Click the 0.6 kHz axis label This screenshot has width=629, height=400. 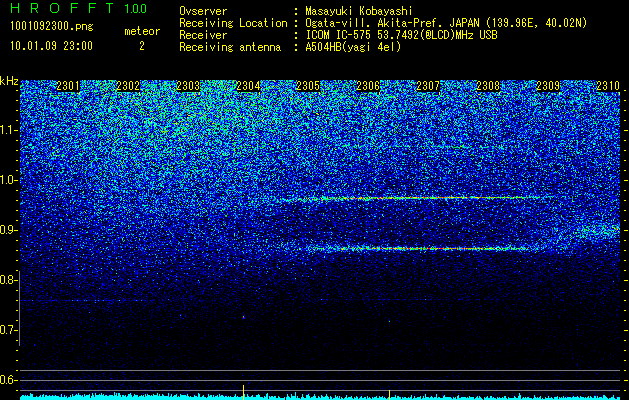pyautogui.click(x=9, y=380)
